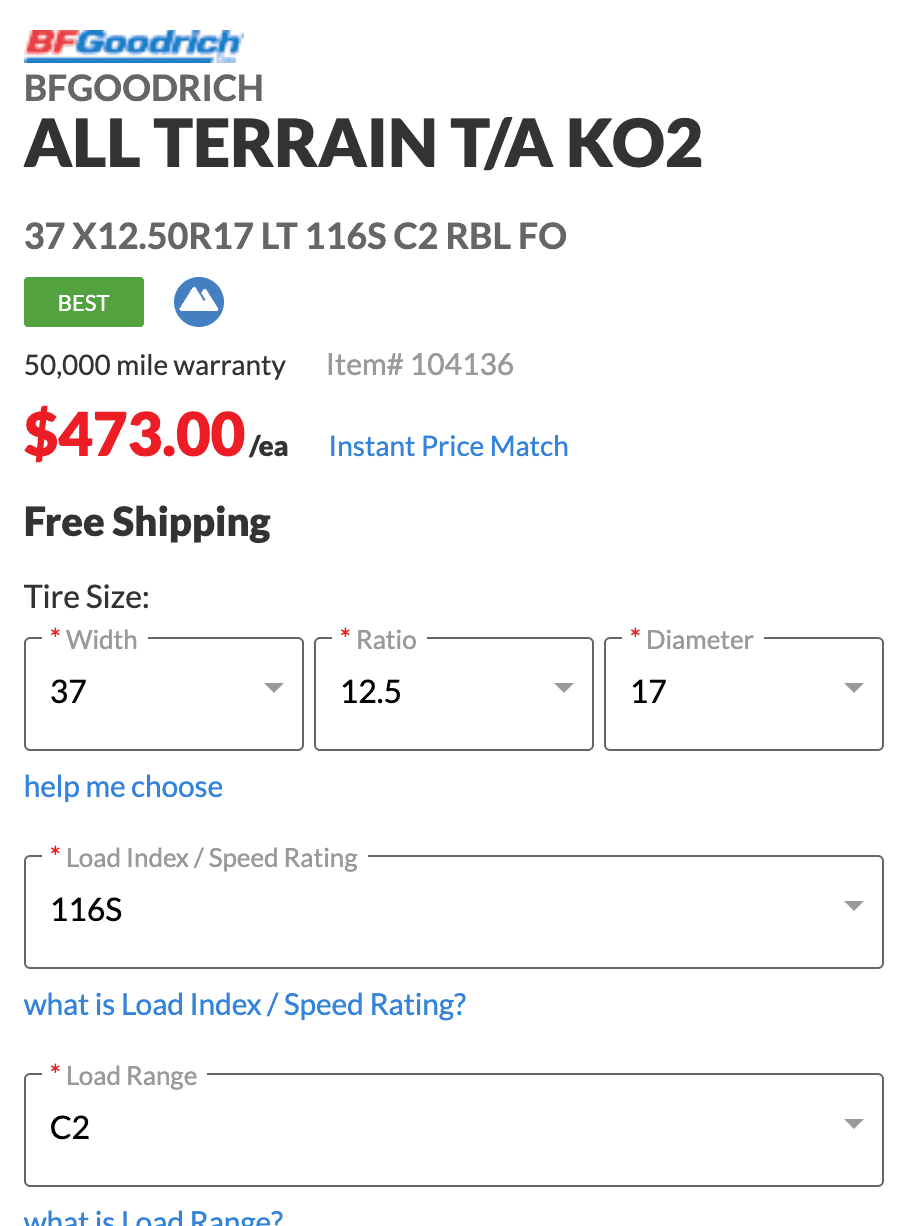
Task: Click the gray BFGOODRICH brand name text
Action: tap(144, 88)
